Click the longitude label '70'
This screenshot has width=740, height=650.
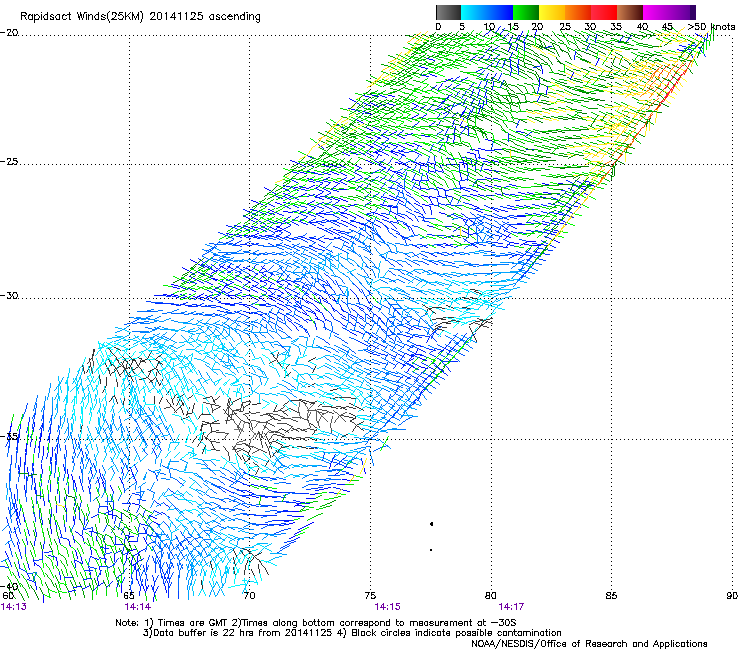tap(250, 596)
